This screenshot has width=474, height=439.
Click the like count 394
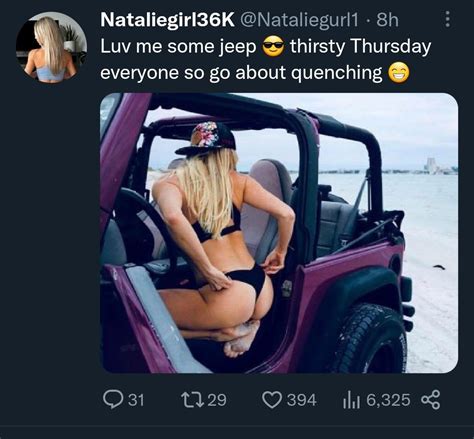(x=302, y=400)
